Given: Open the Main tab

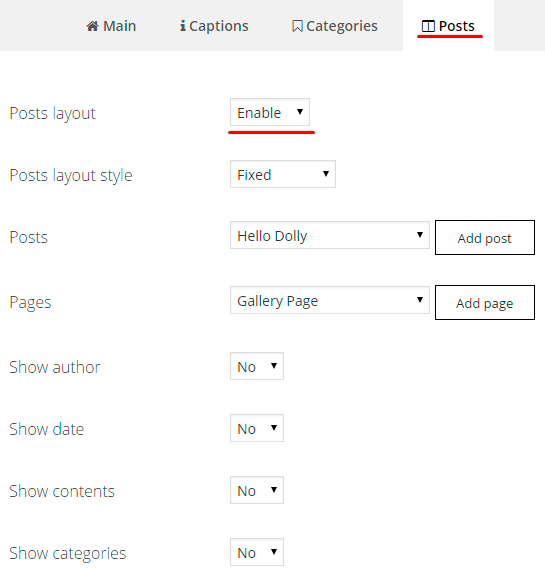Looking at the screenshot, I should pos(111,26).
